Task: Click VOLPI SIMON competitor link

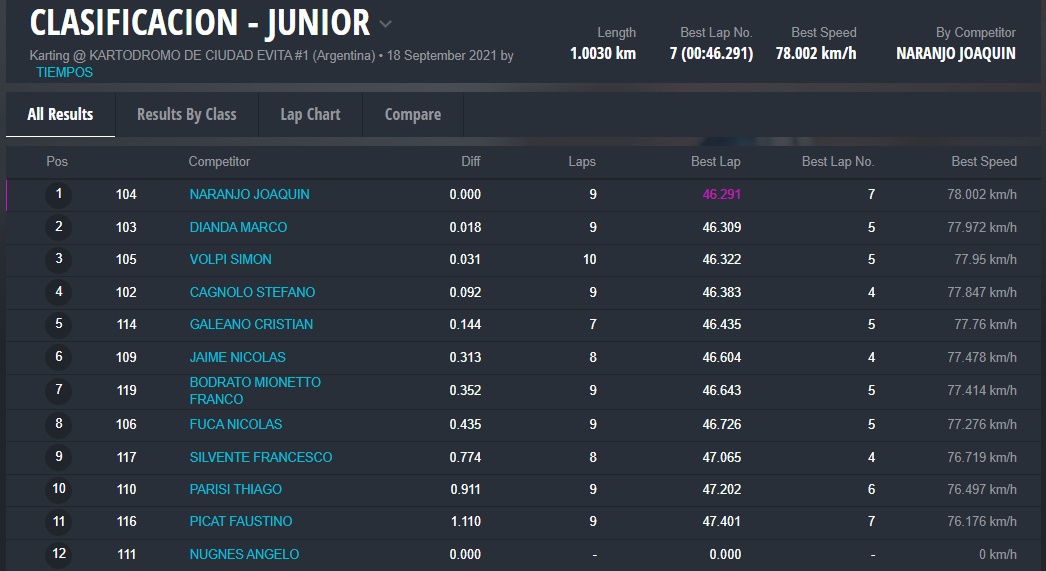Action: coord(230,259)
